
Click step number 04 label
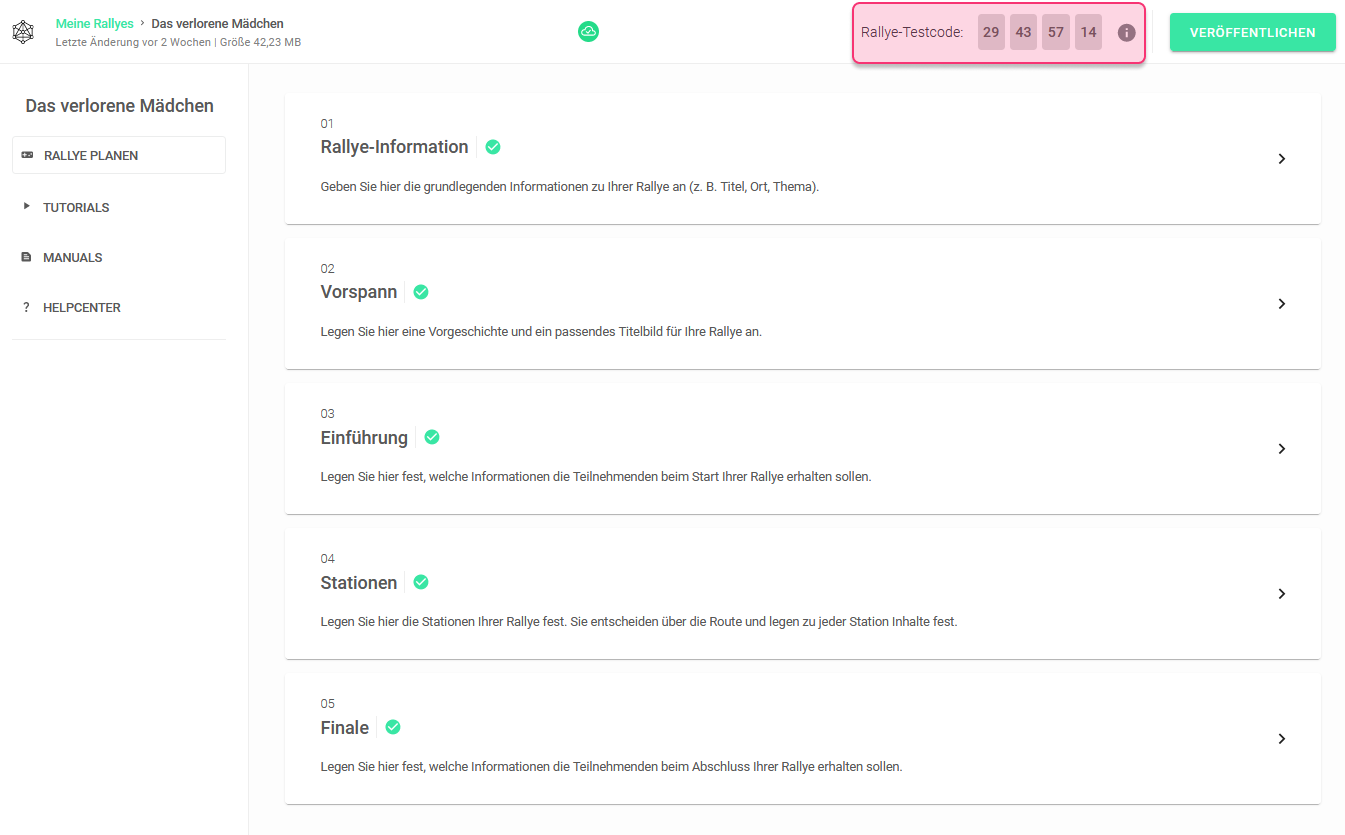pos(327,559)
